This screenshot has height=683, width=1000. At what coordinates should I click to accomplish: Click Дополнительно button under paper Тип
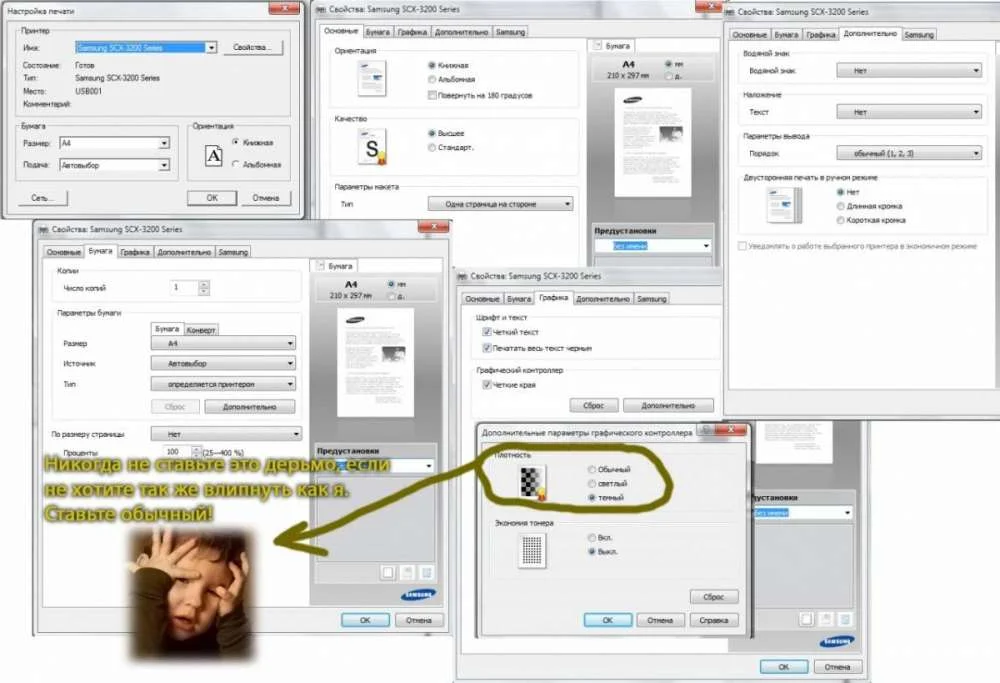[x=250, y=406]
